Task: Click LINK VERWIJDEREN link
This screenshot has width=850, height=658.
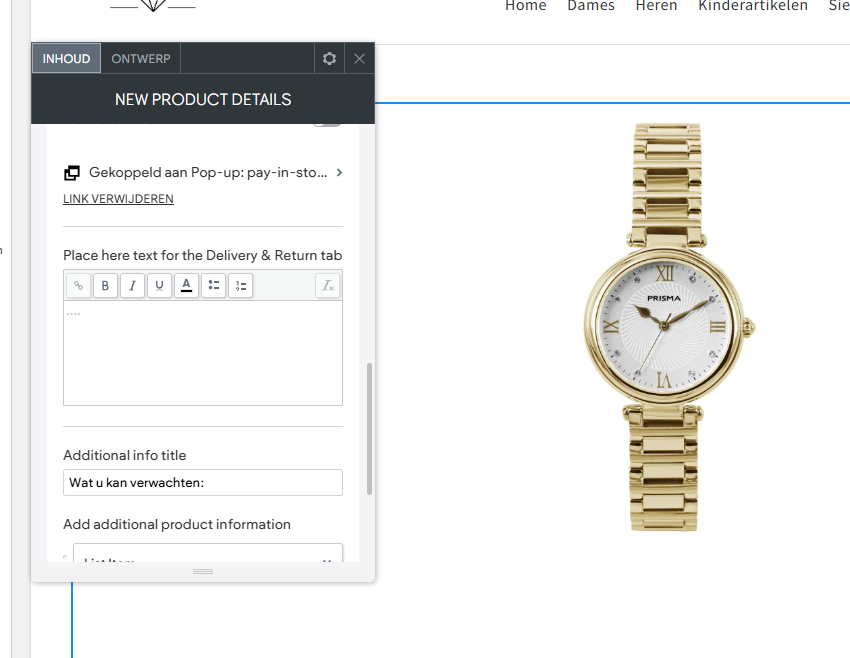Action: (x=118, y=199)
